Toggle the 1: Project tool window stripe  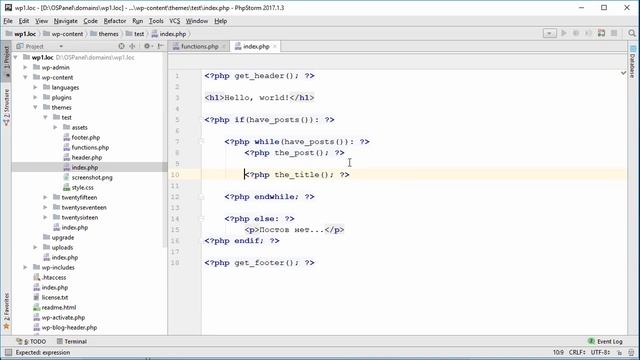[x=6, y=61]
